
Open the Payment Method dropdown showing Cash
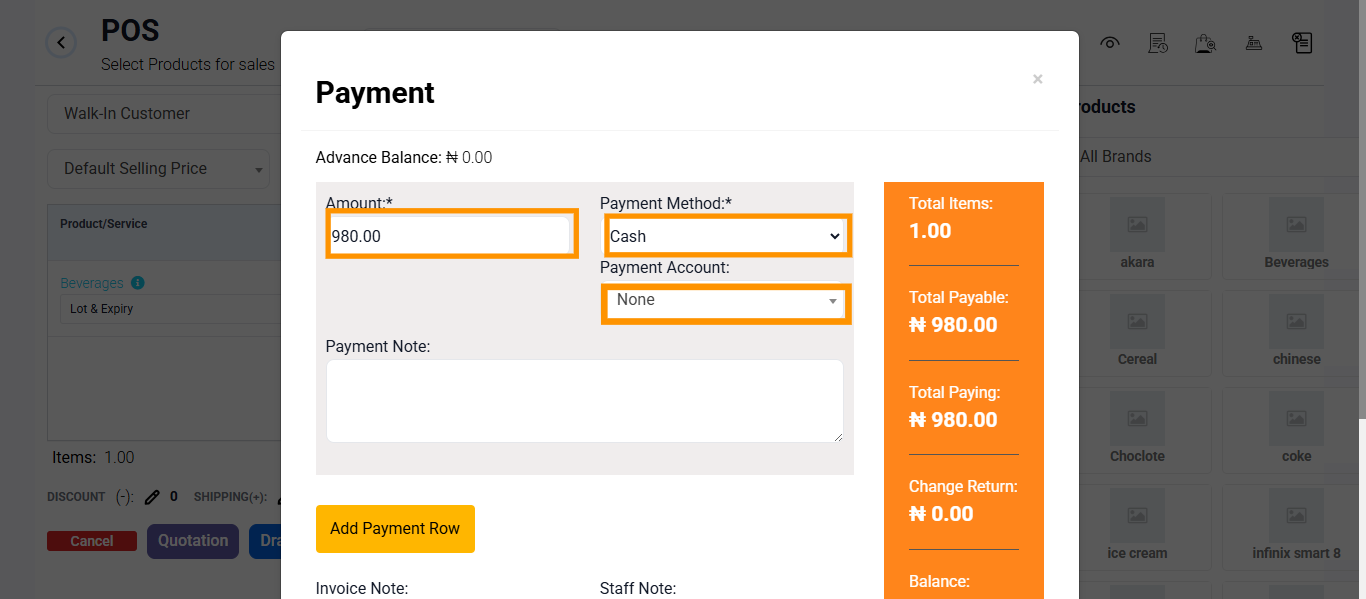coord(727,236)
